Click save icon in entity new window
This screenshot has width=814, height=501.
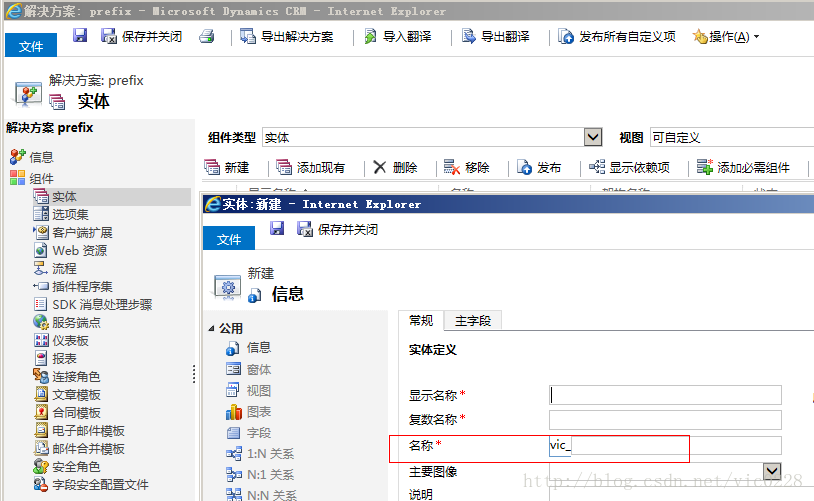coord(277,228)
